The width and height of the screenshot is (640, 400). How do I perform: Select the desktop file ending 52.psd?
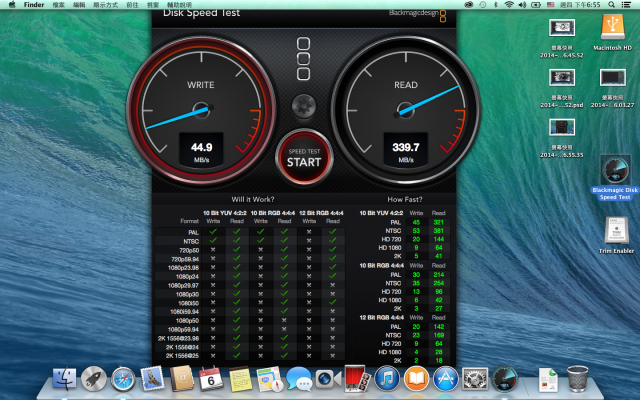[x=562, y=88]
